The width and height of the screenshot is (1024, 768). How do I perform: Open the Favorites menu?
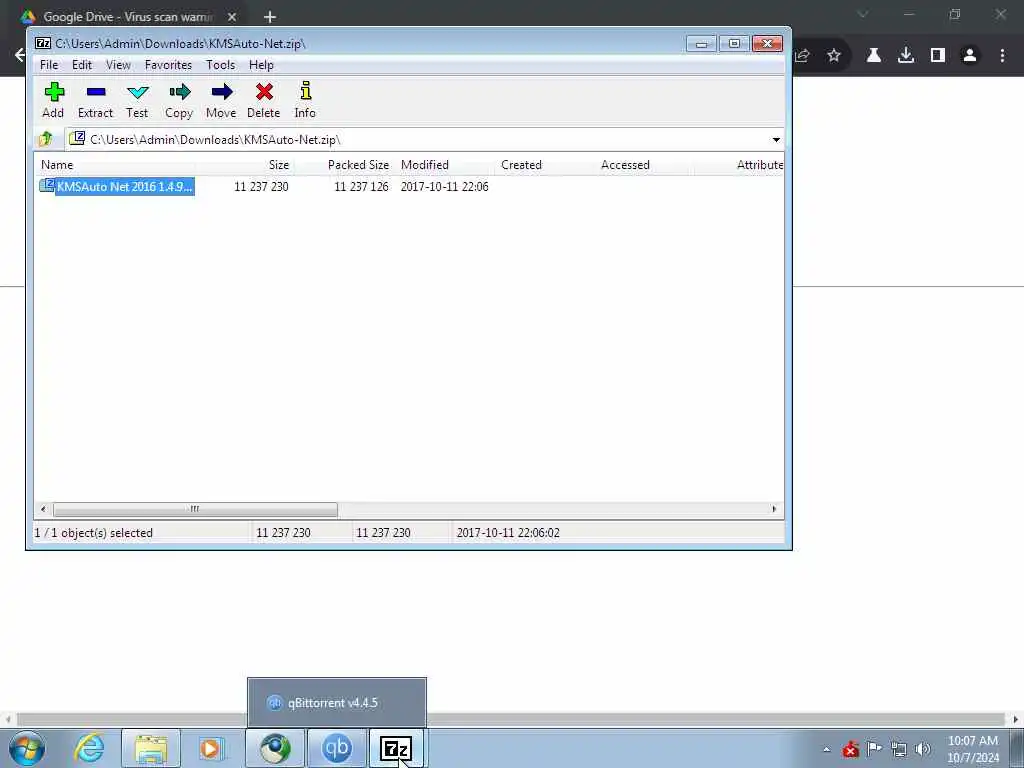point(168,65)
